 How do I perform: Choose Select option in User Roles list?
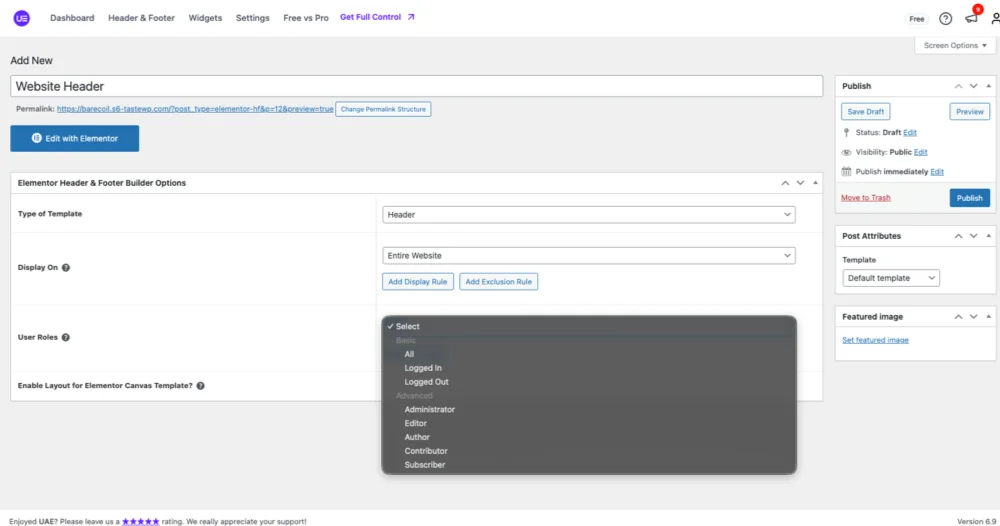tap(589, 326)
